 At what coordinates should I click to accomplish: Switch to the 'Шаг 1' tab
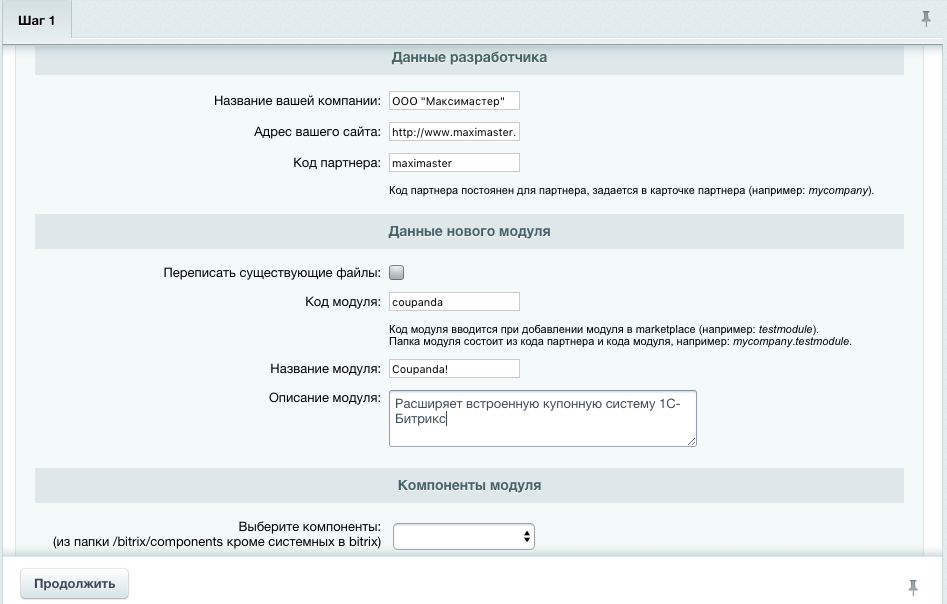point(38,21)
